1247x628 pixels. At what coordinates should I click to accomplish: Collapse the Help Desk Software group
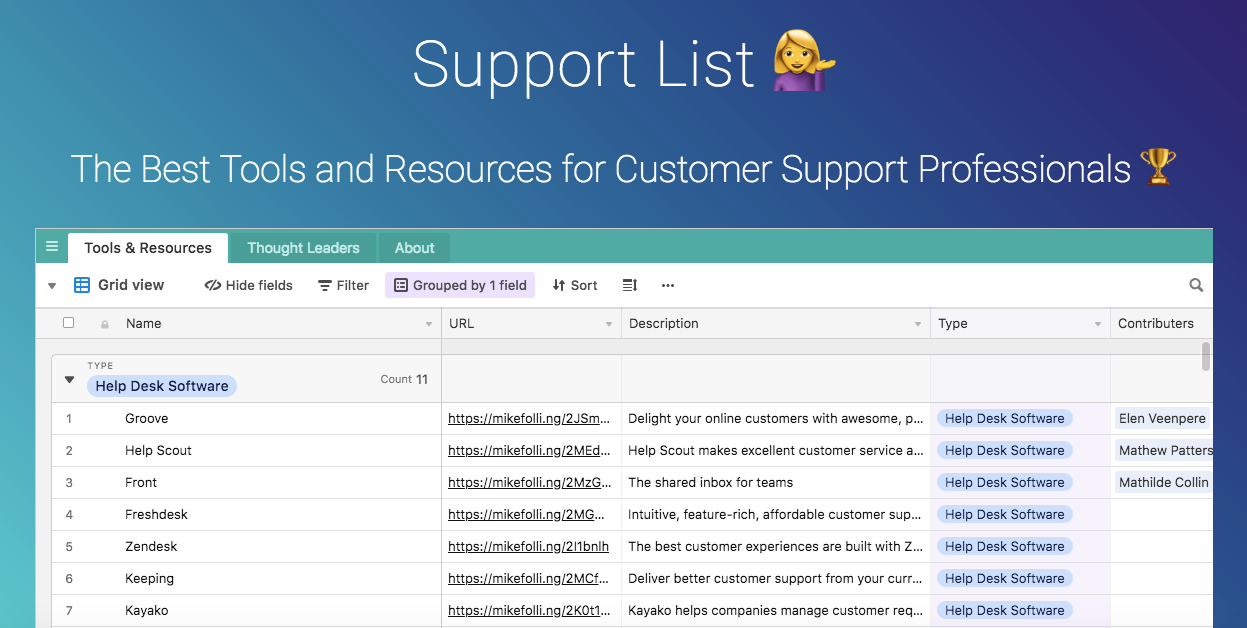tap(68, 379)
